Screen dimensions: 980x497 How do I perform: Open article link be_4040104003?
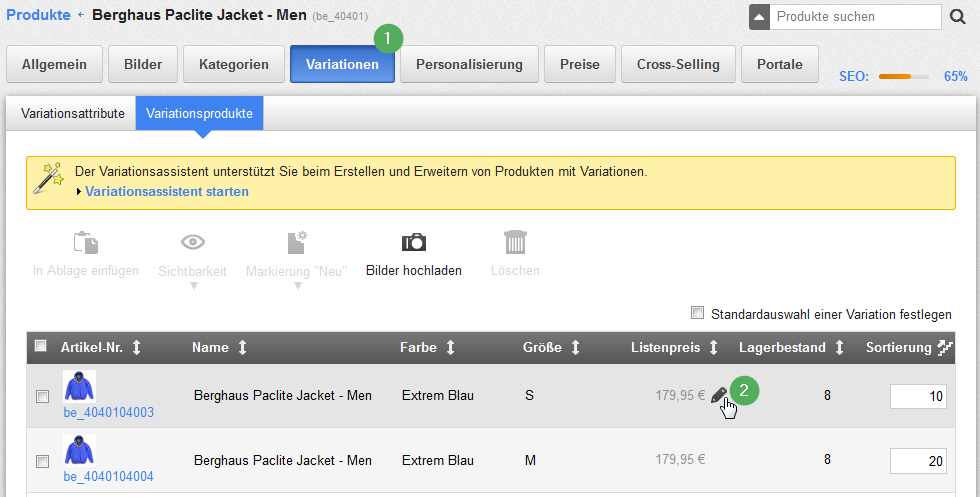click(x=109, y=413)
